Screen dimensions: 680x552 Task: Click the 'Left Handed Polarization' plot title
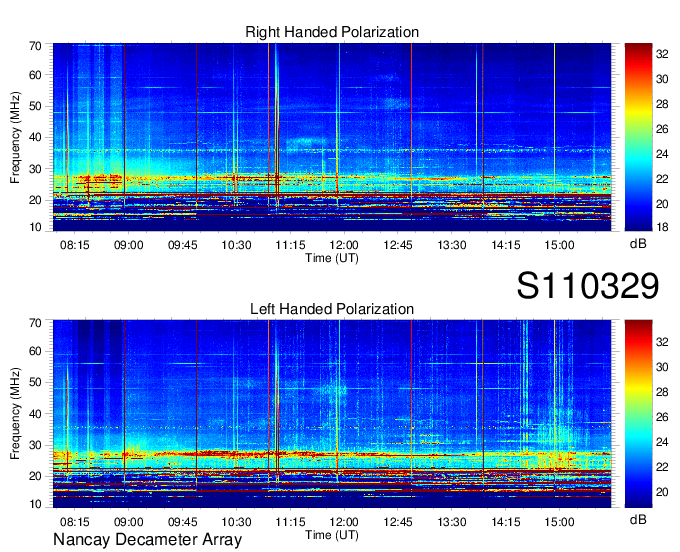click(332, 309)
